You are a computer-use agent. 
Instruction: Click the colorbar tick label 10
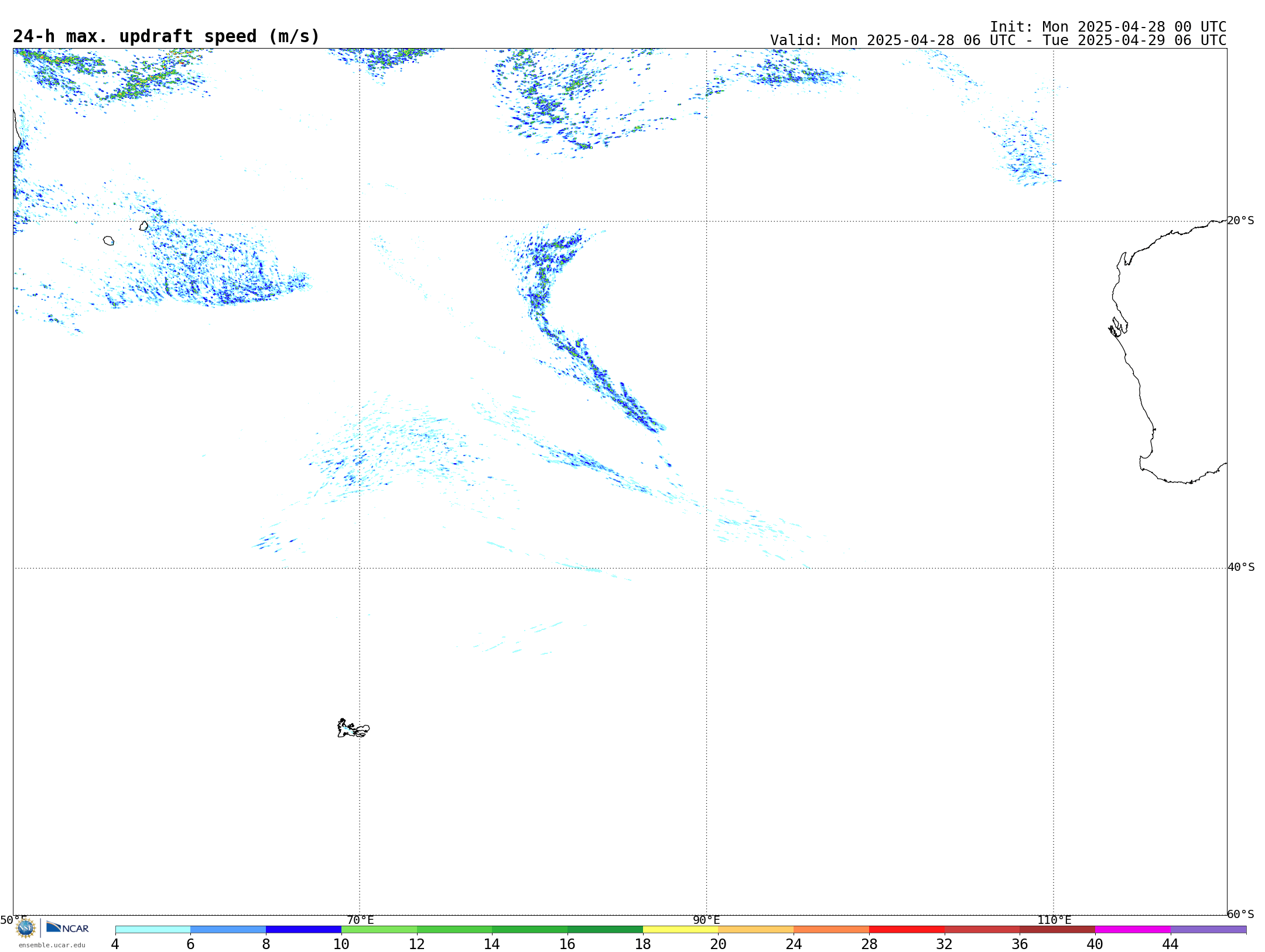[341, 944]
